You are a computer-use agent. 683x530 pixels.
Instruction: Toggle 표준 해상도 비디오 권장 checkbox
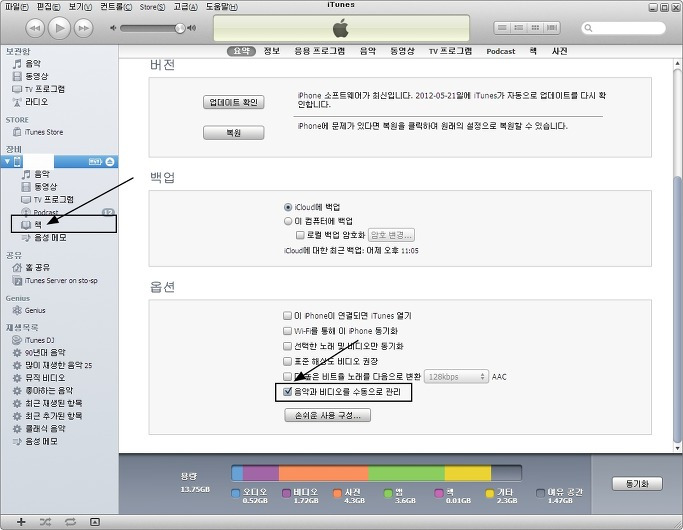click(x=287, y=361)
